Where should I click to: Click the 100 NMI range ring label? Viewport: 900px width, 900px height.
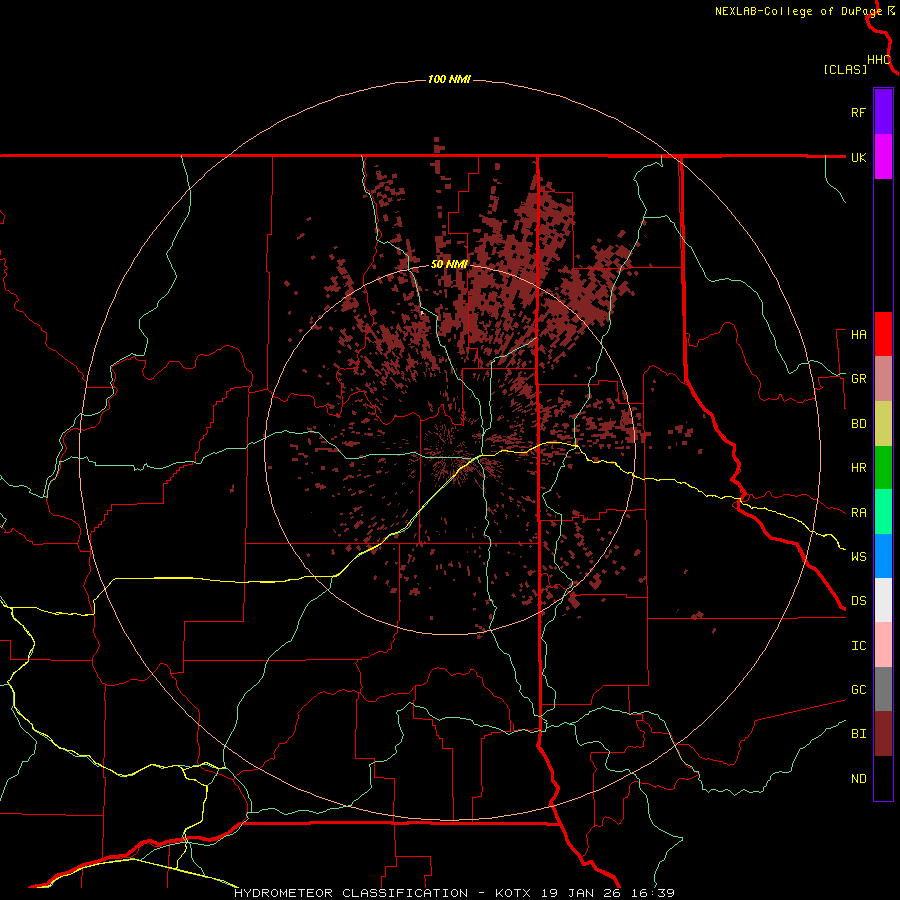pyautogui.click(x=449, y=79)
